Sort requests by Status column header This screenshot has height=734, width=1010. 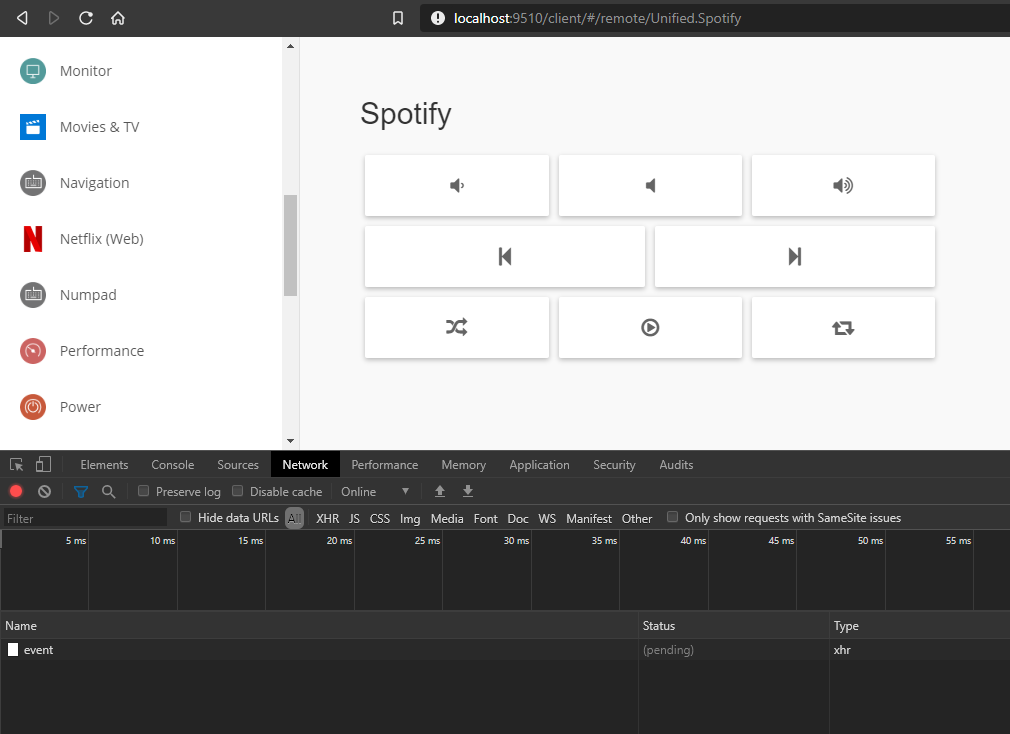[733, 625]
